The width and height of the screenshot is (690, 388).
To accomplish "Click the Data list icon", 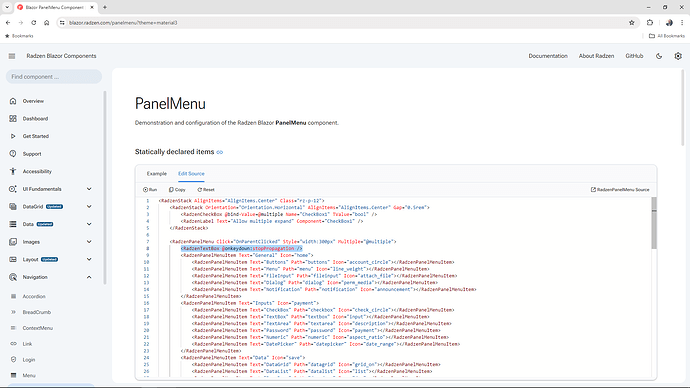I will [13, 224].
